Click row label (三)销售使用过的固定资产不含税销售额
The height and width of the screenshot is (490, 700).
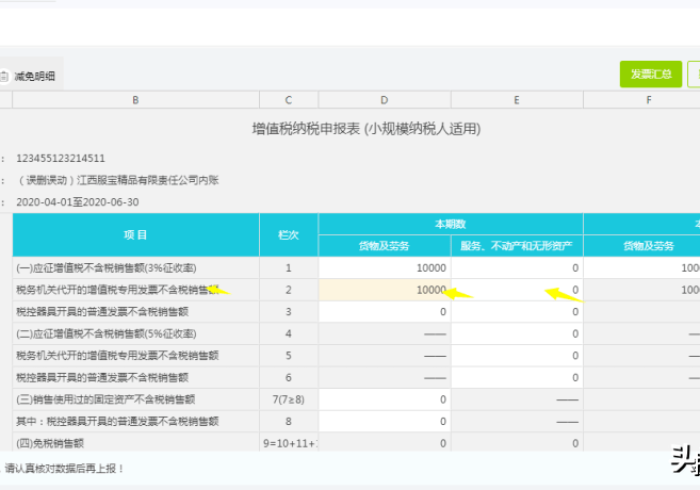point(106,399)
